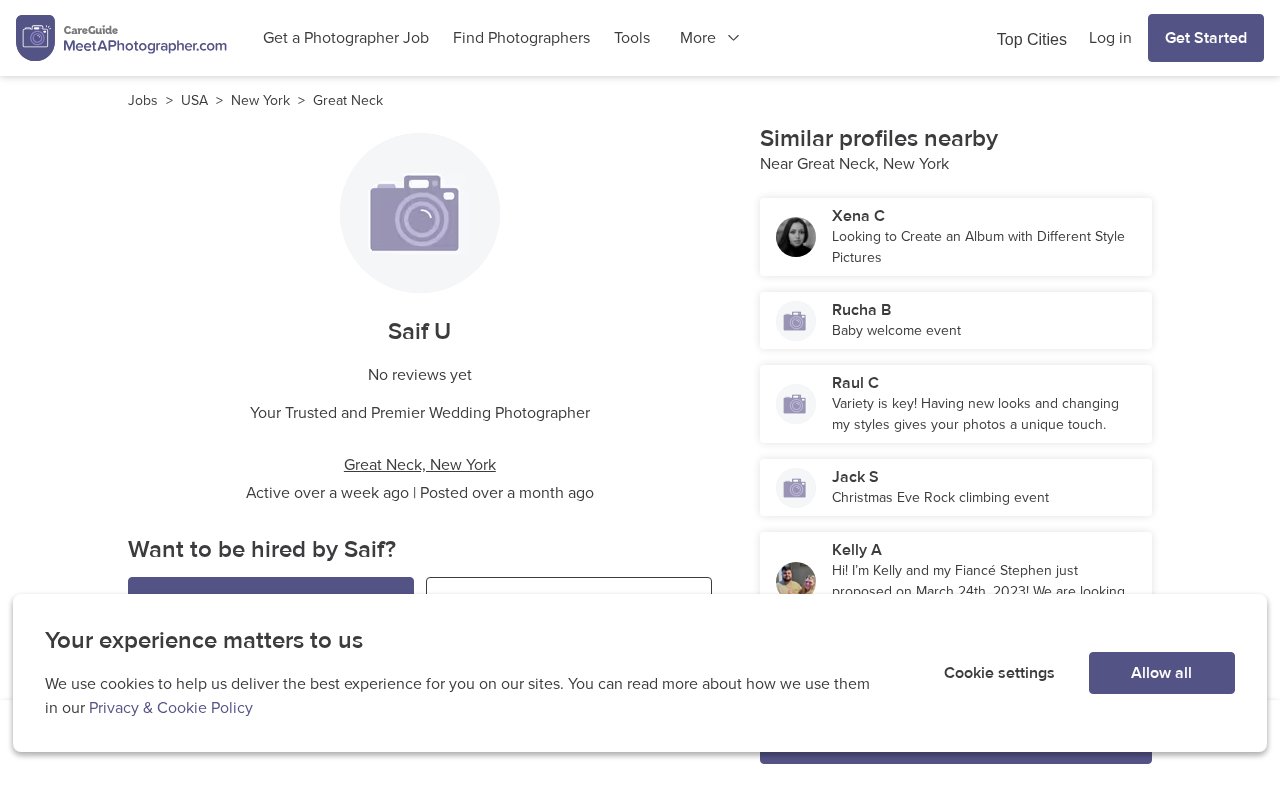Expand the More dropdown menu
1280x800 pixels.
[x=710, y=38]
